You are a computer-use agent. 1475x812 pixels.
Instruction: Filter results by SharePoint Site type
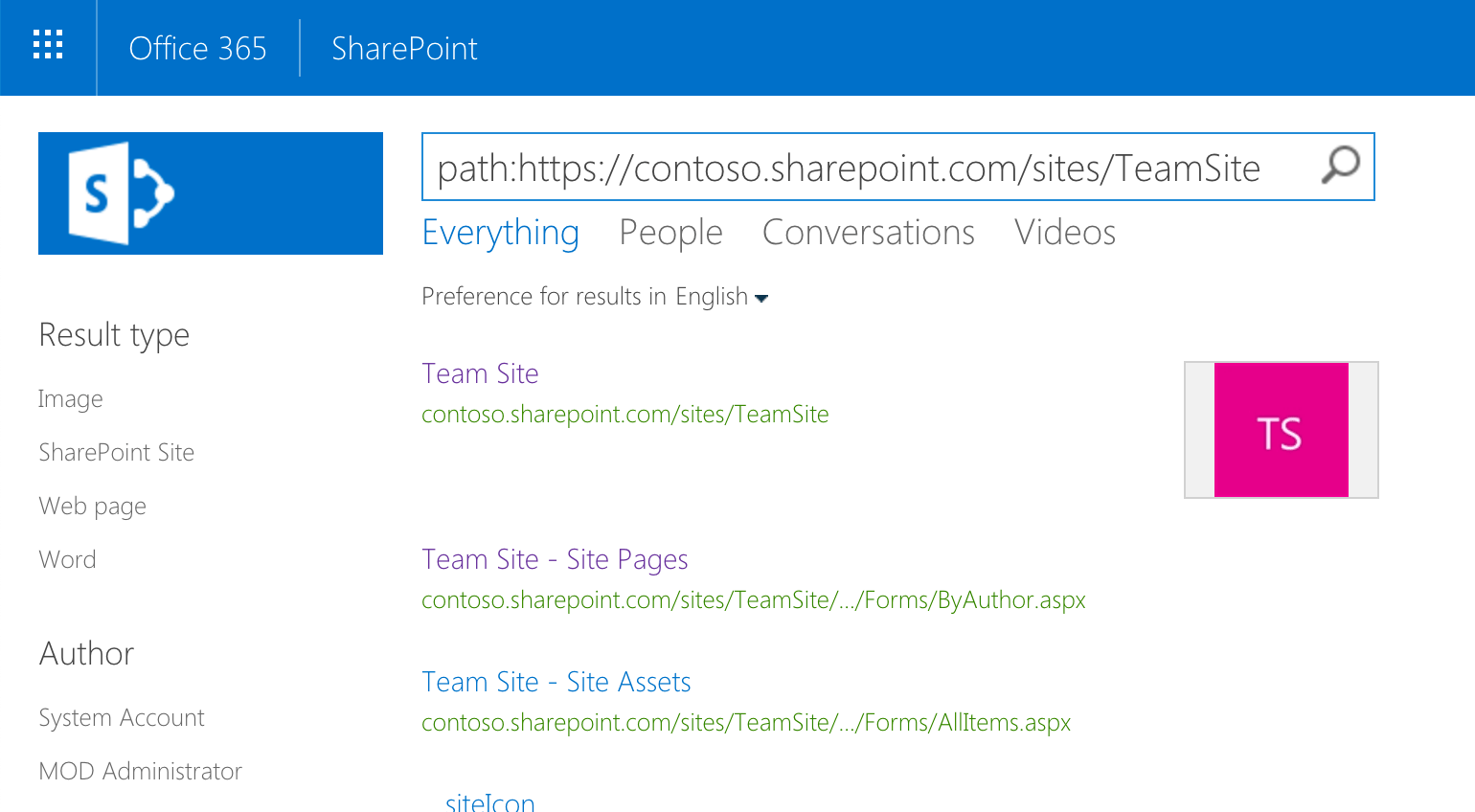click(116, 452)
